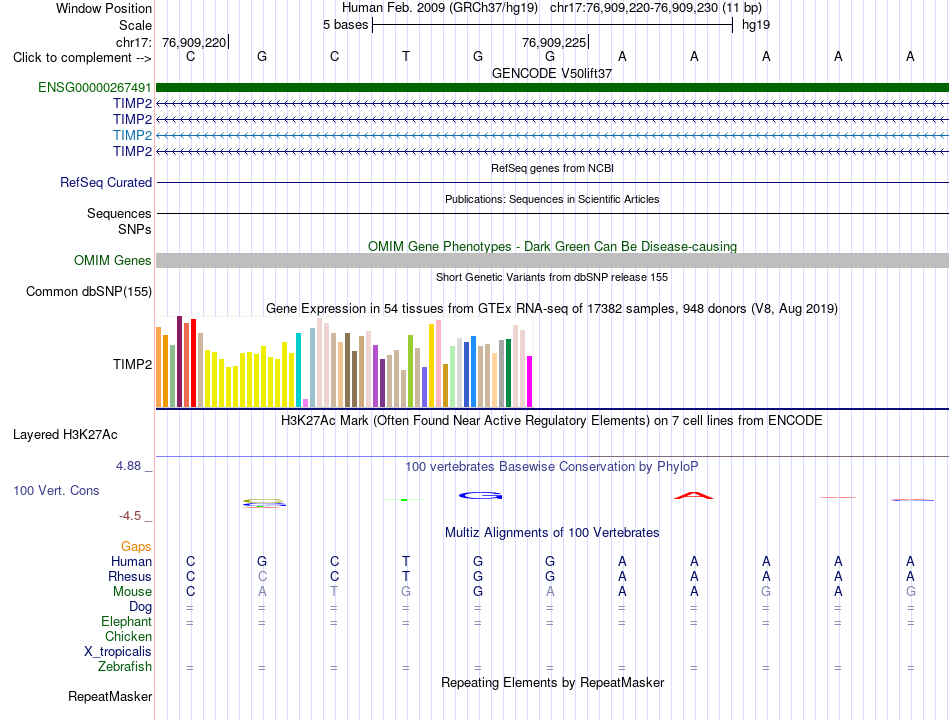The width and height of the screenshot is (950, 720).
Task: Click the Dog species label
Action: pos(140,607)
